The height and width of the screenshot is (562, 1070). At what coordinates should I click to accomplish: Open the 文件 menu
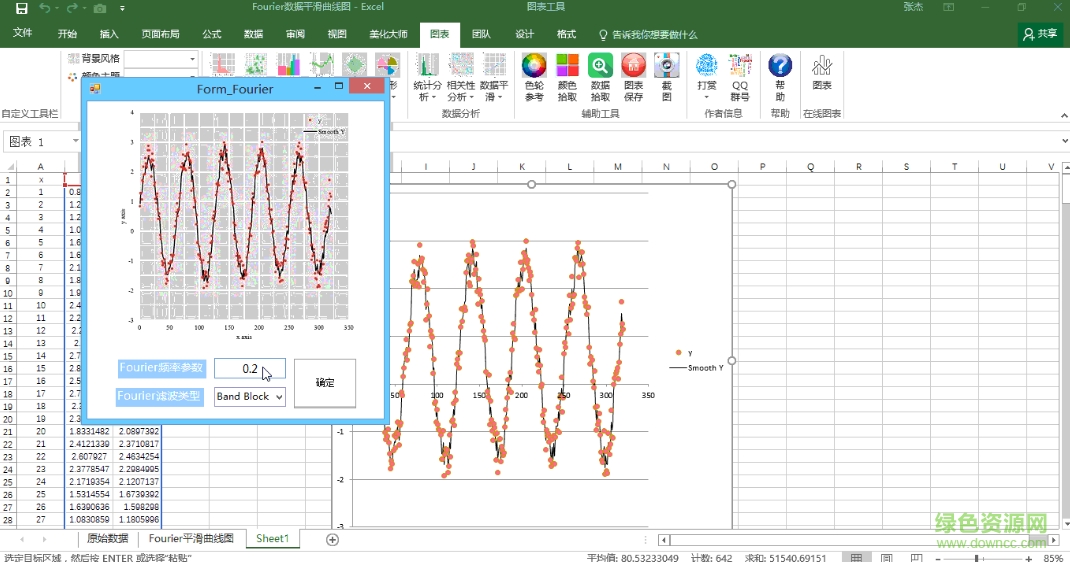[22, 34]
